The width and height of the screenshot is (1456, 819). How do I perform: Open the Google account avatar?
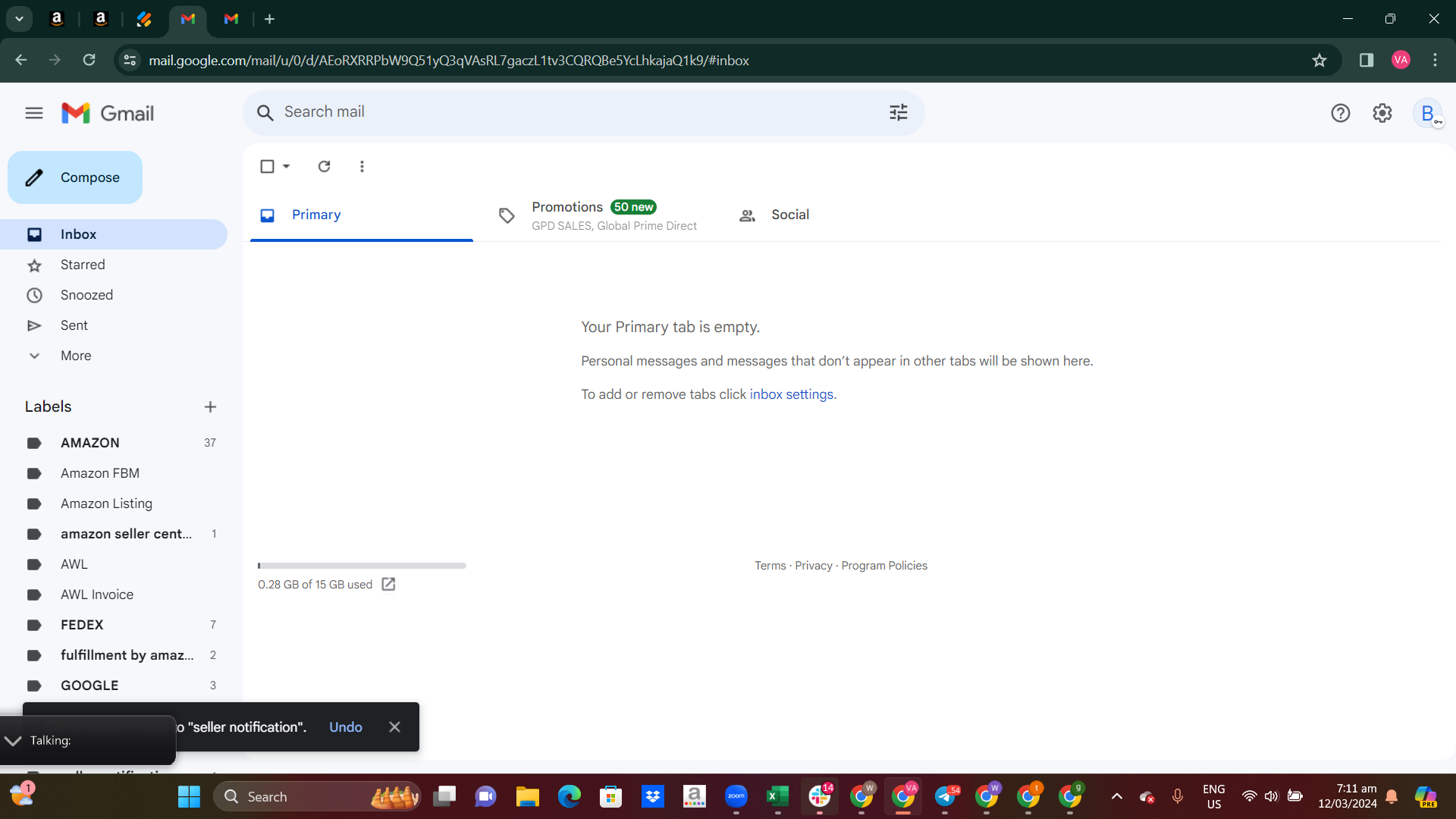[1428, 113]
